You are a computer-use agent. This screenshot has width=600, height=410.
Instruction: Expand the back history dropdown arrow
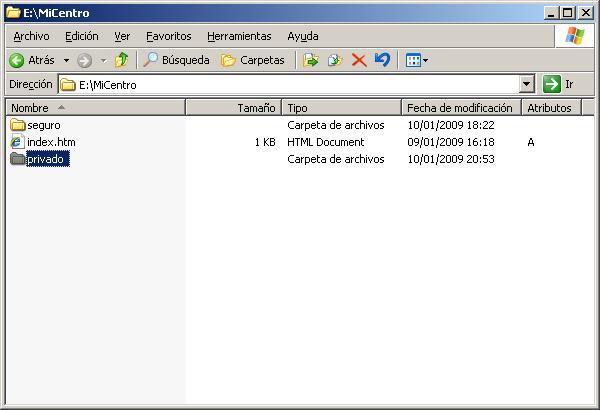pyautogui.click(x=66, y=60)
